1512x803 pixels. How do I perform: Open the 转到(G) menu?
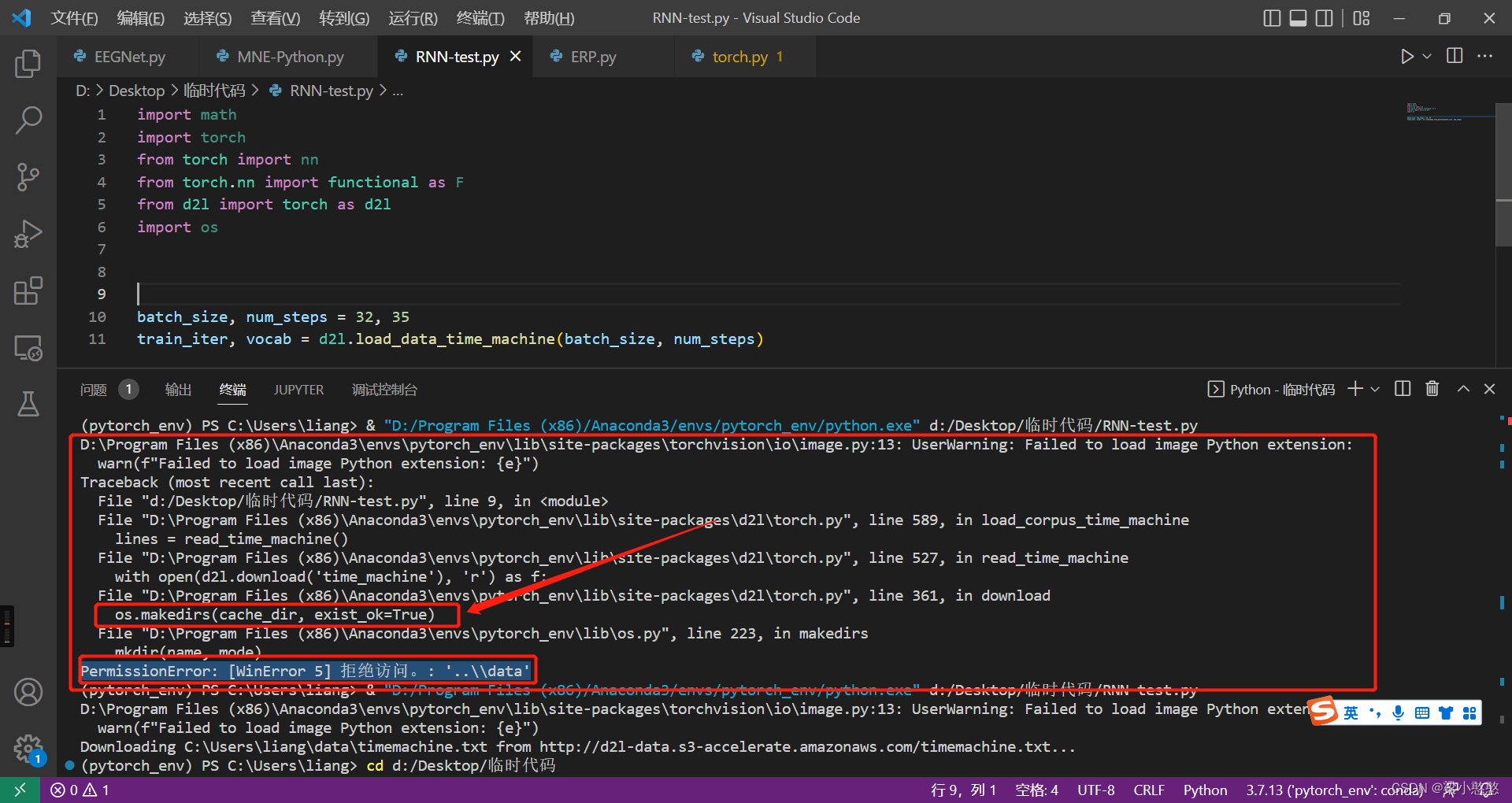(344, 18)
